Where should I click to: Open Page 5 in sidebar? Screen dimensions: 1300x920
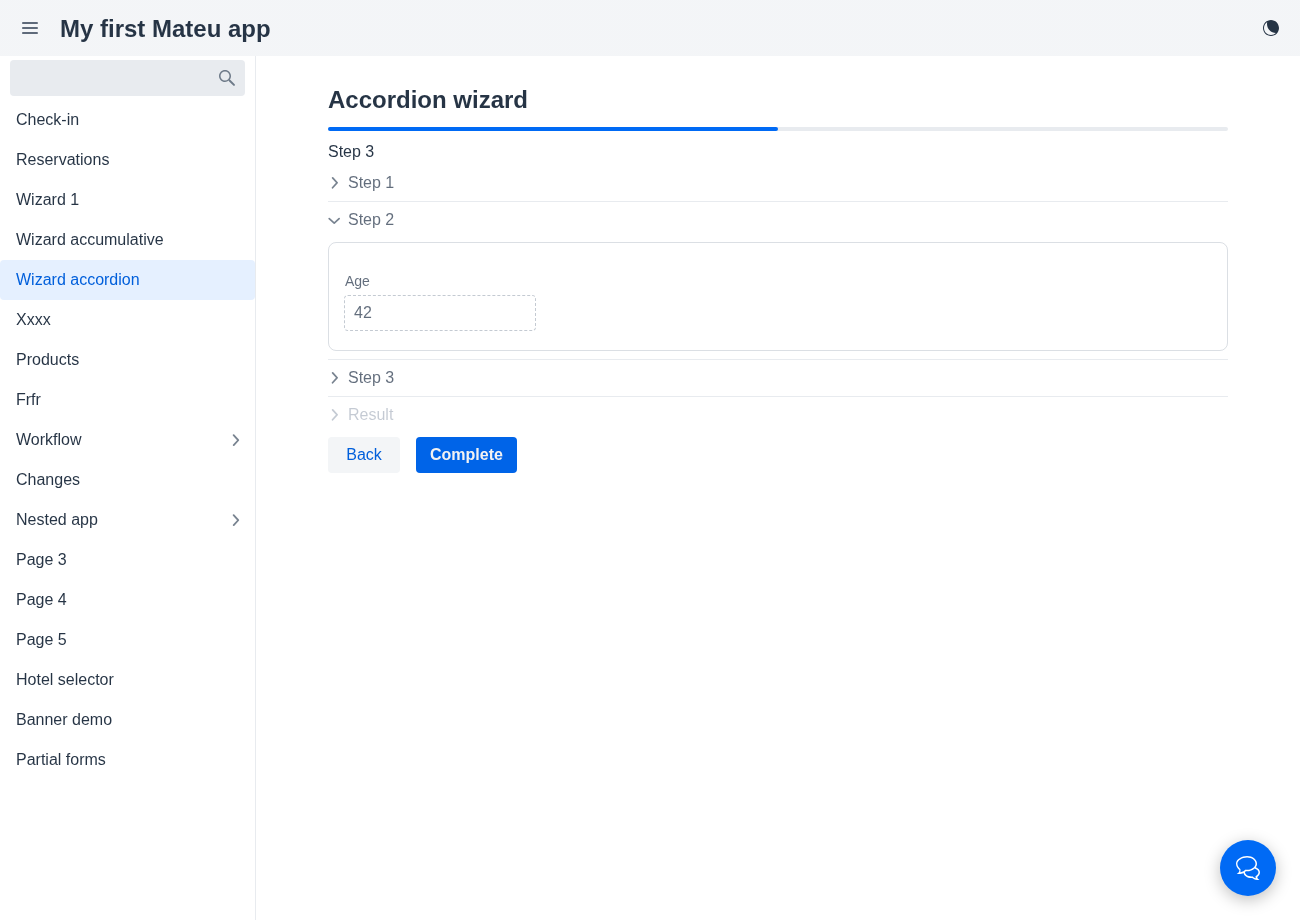(127, 640)
